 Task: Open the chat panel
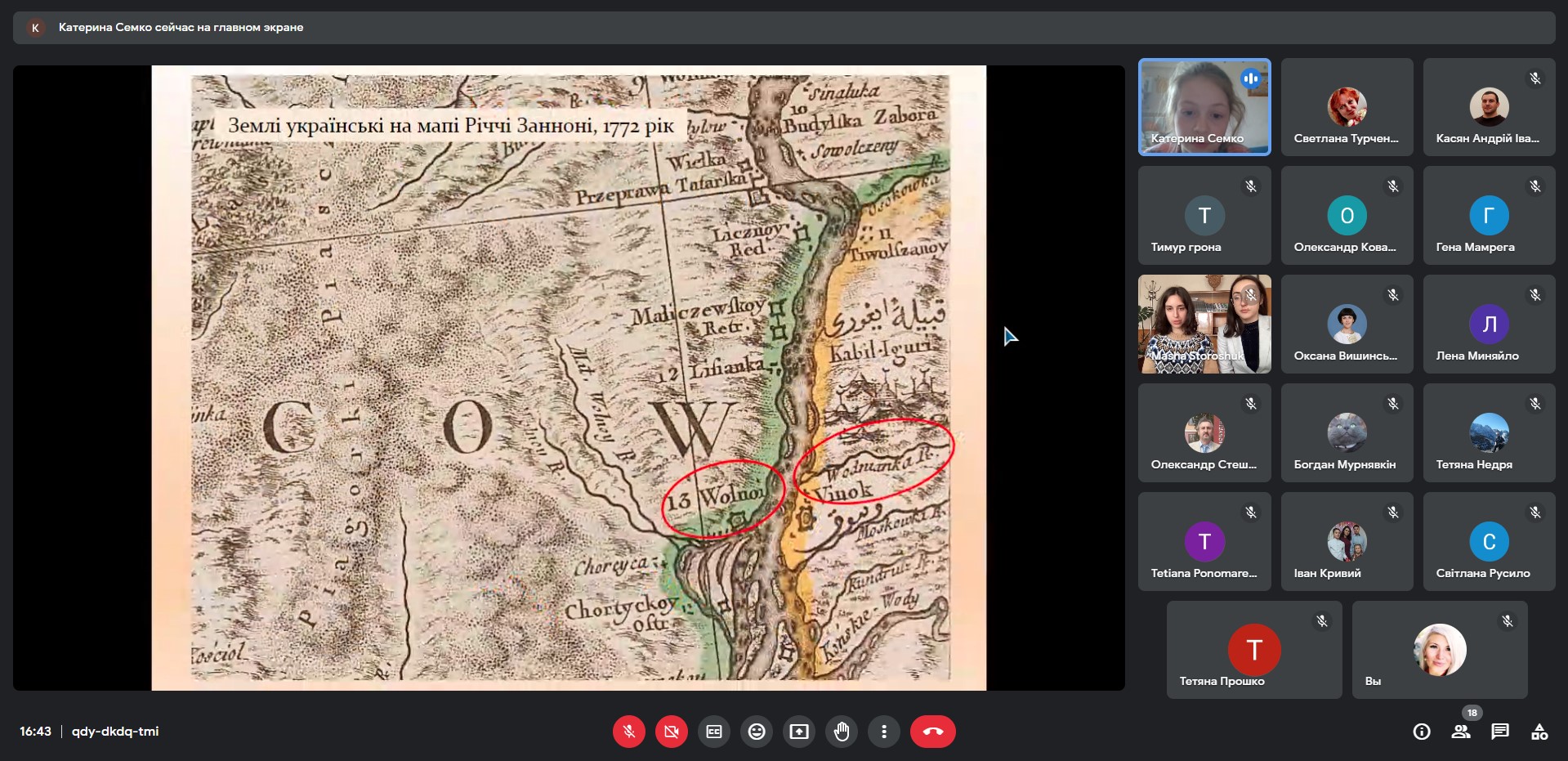pos(1500,732)
